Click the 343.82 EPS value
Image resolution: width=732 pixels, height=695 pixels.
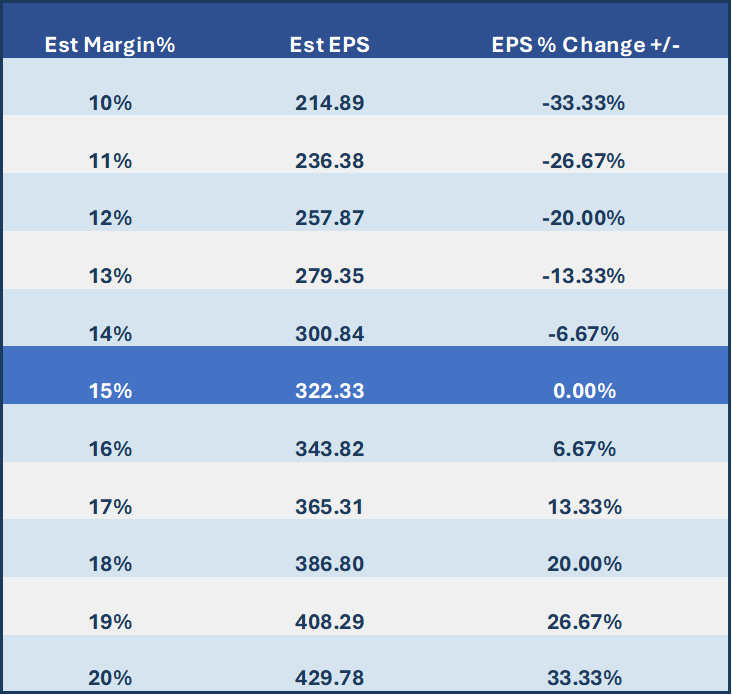click(x=329, y=449)
